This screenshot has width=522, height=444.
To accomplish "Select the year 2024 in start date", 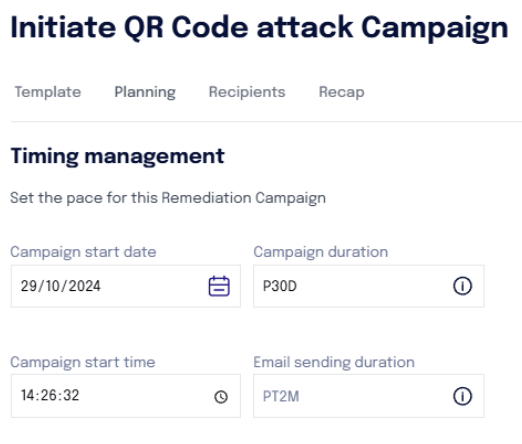I will 84,286.
